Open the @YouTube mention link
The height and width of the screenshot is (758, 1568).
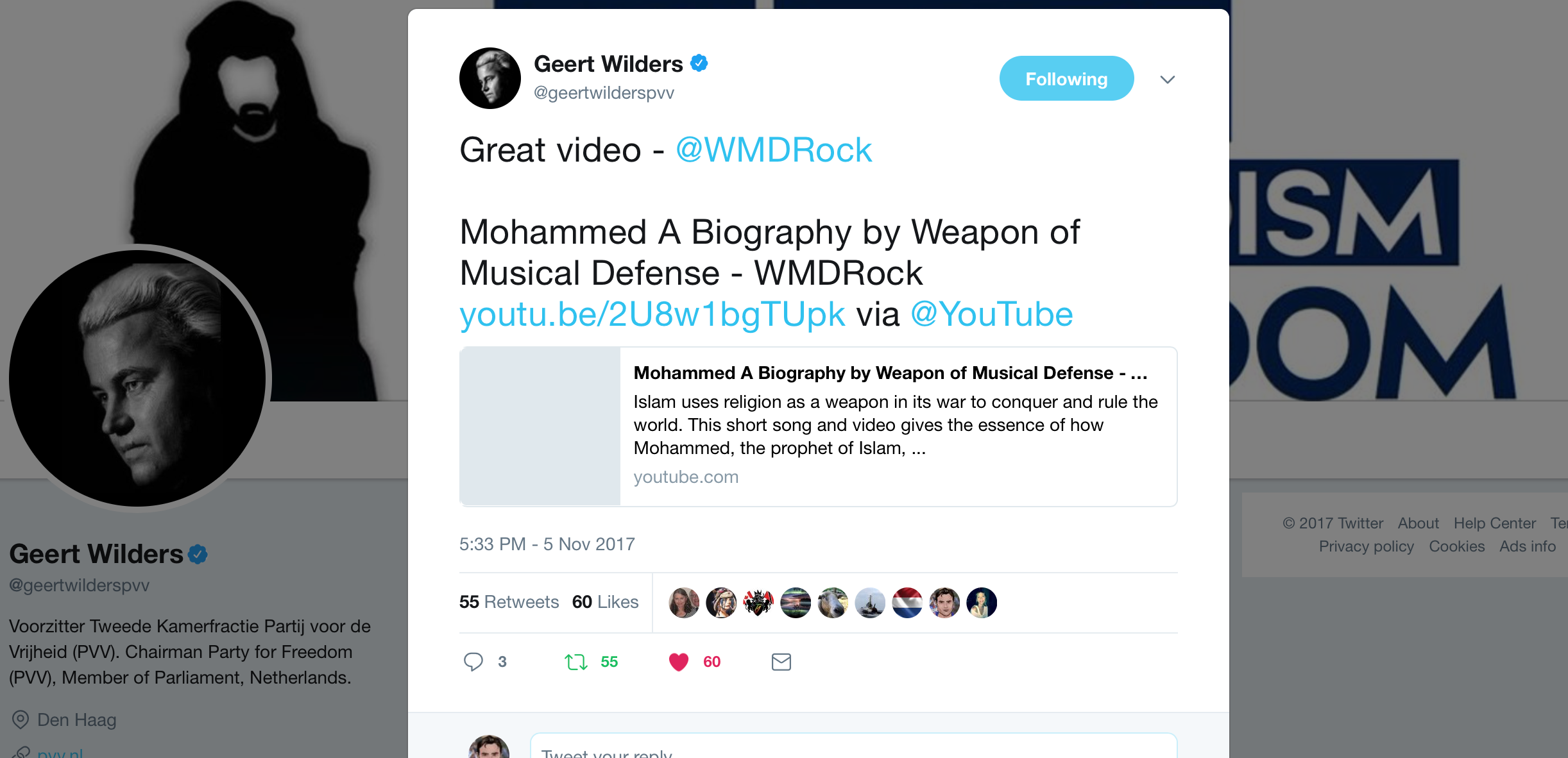[991, 314]
